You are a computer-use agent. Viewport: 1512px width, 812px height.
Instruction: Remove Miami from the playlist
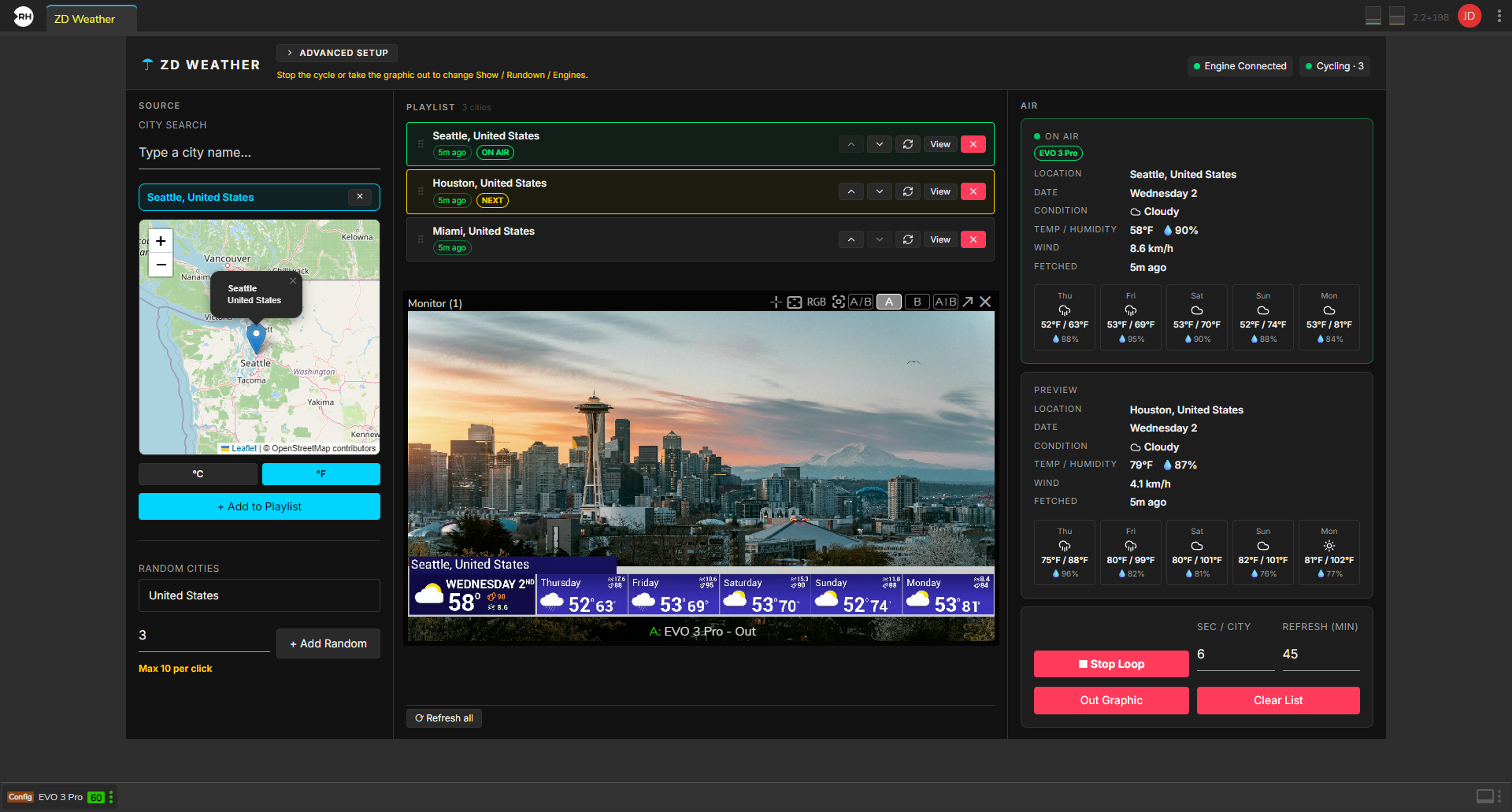click(973, 239)
